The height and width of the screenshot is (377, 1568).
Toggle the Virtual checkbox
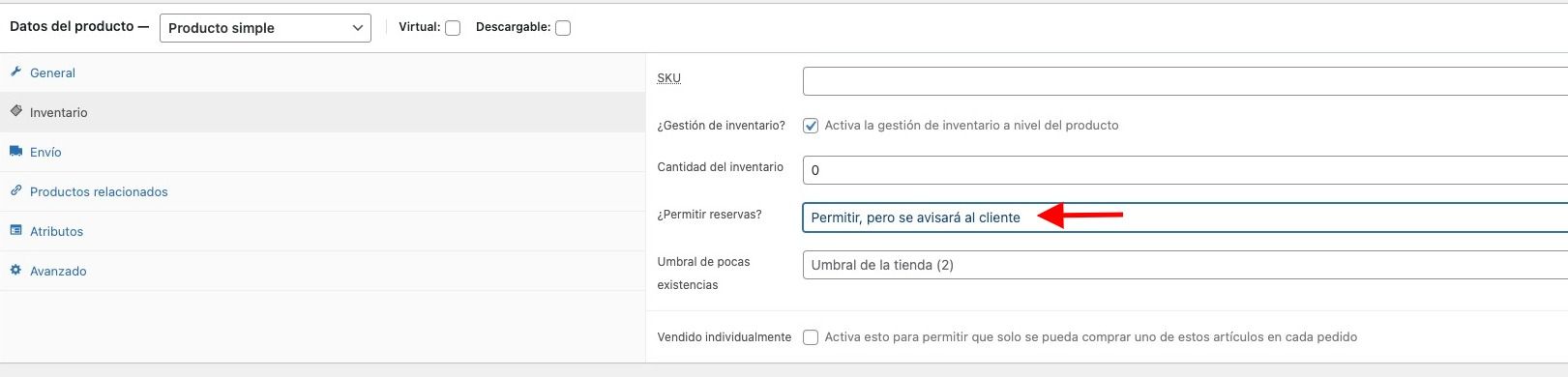click(453, 28)
